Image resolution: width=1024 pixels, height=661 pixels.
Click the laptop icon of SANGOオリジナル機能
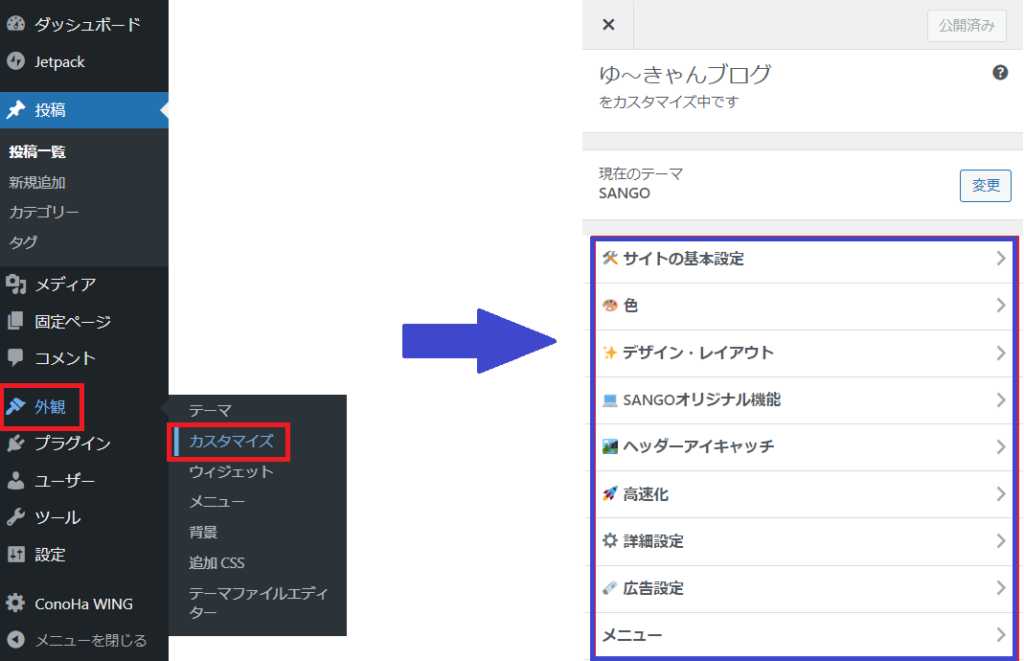(610, 400)
